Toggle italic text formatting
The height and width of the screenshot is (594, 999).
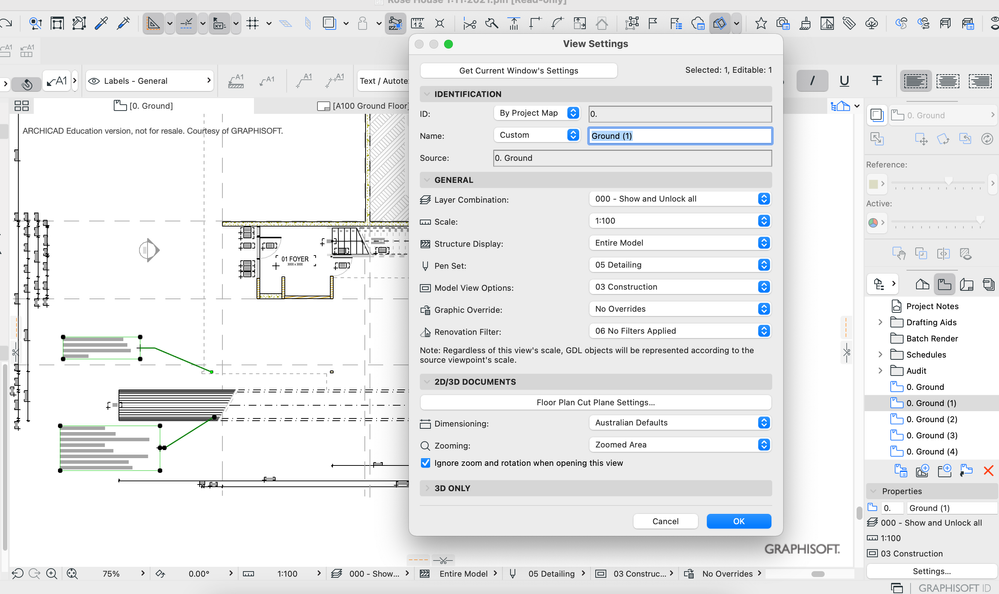[812, 81]
